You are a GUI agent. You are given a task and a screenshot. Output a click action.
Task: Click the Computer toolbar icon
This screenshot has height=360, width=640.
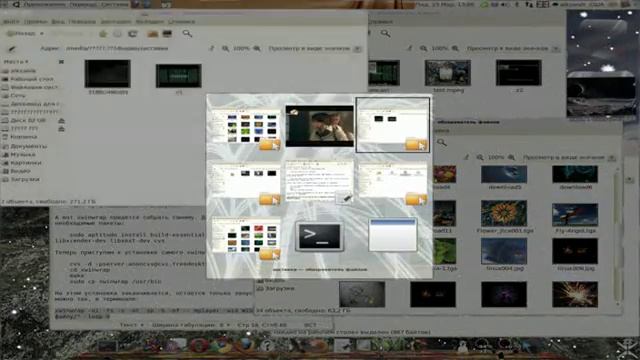[167, 34]
